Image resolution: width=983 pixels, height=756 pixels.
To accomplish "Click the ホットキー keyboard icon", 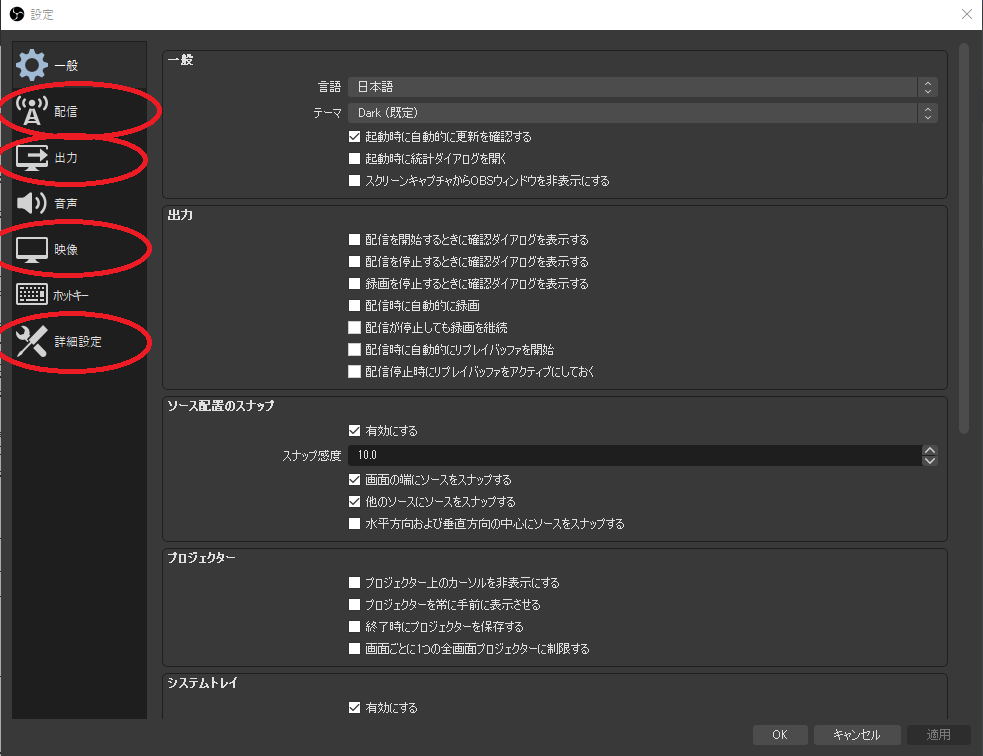I will click(32, 294).
